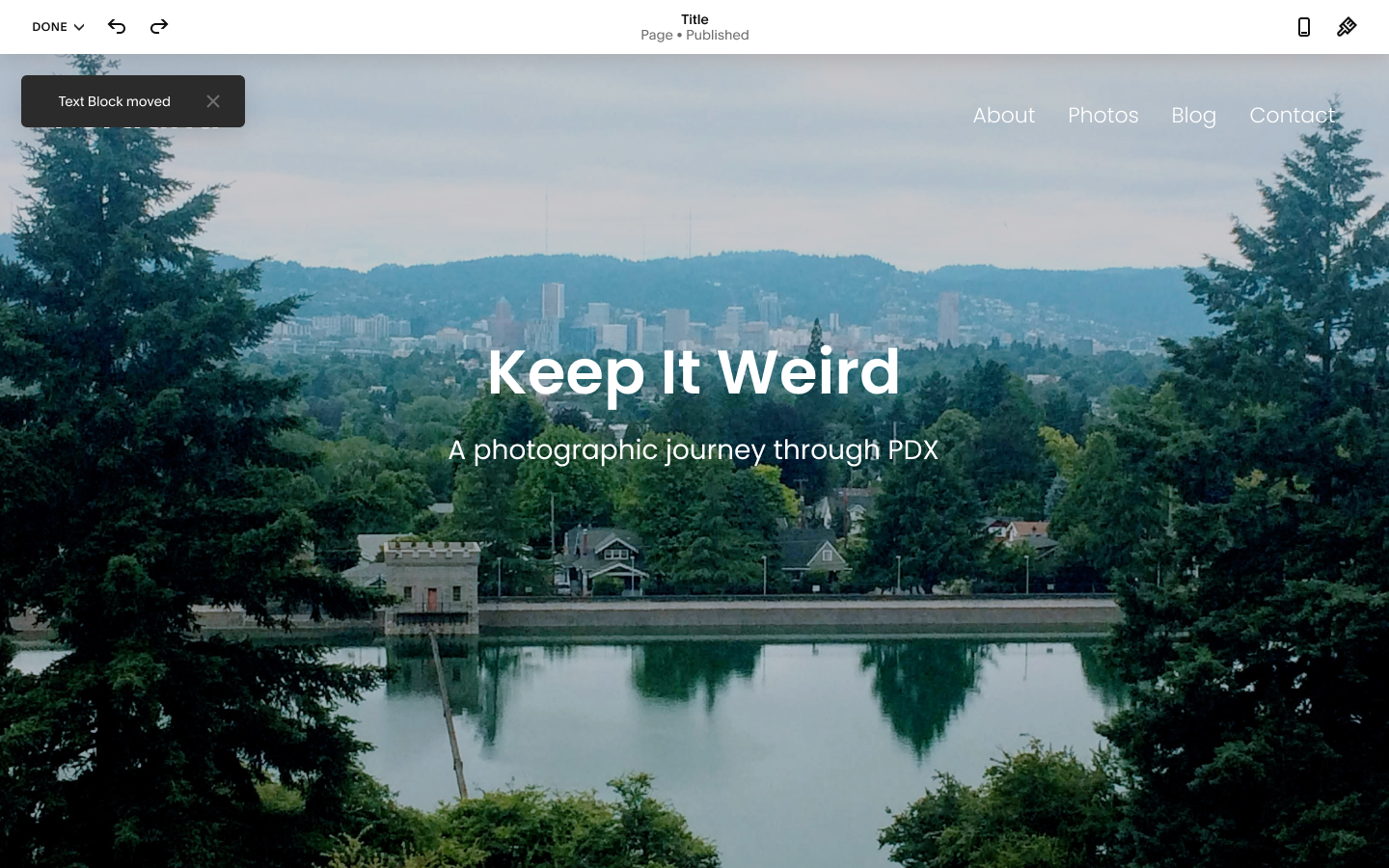Dismiss the Text Block moved notification
This screenshot has width=1389, height=868.
(213, 101)
